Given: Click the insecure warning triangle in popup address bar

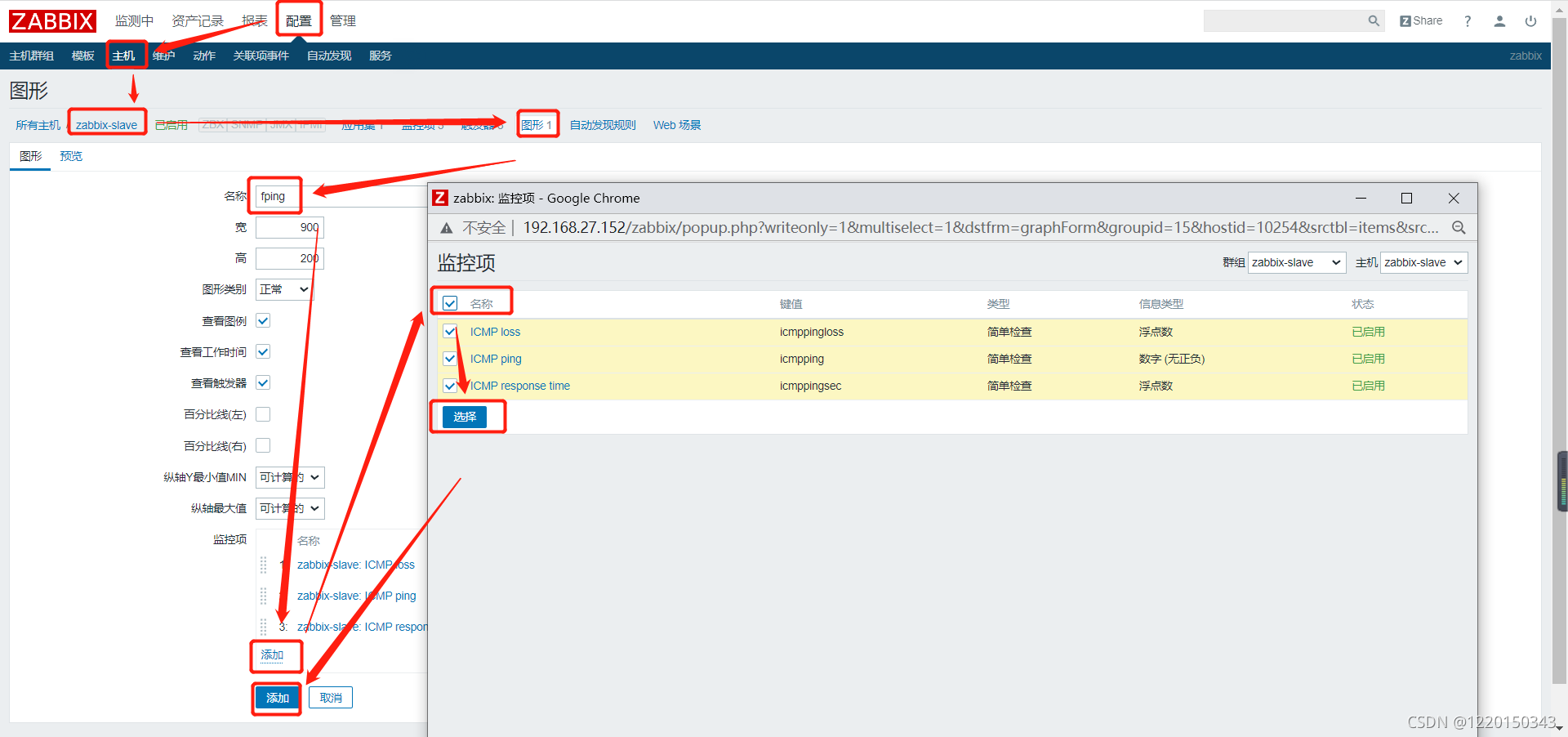Looking at the screenshot, I should point(446,228).
